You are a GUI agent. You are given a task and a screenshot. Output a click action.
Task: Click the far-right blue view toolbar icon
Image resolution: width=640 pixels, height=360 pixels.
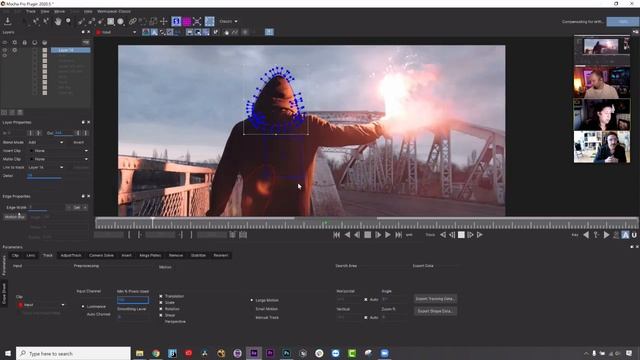269,32
